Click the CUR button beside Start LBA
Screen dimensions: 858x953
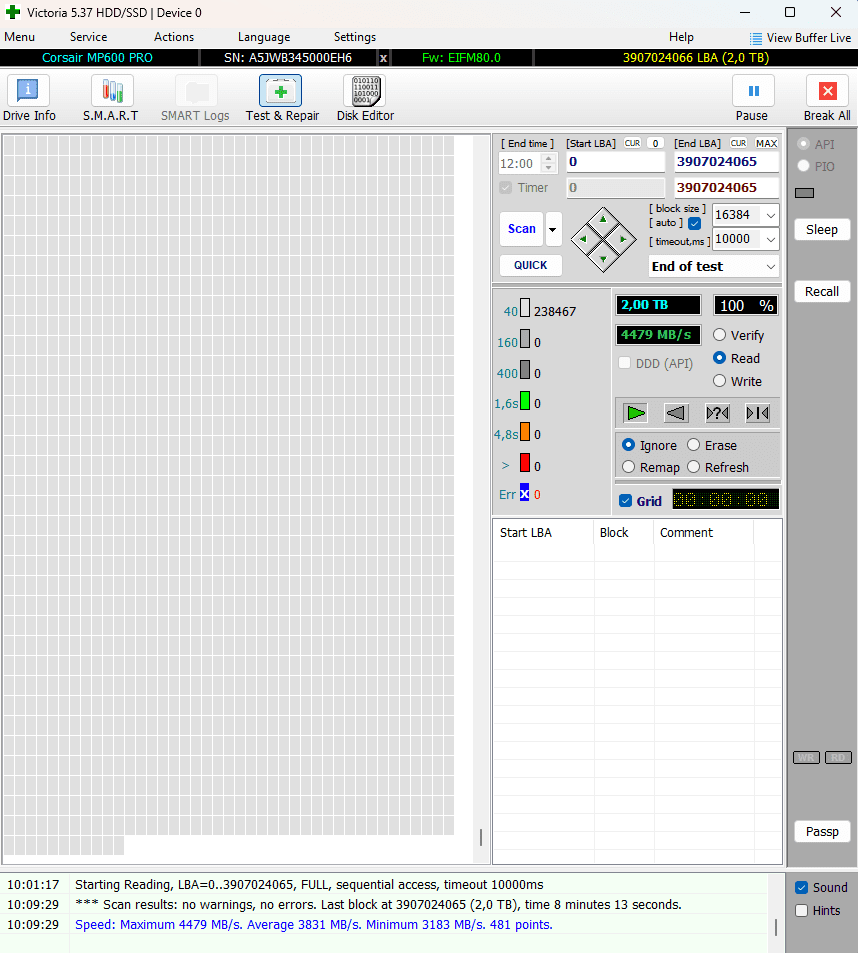632,143
